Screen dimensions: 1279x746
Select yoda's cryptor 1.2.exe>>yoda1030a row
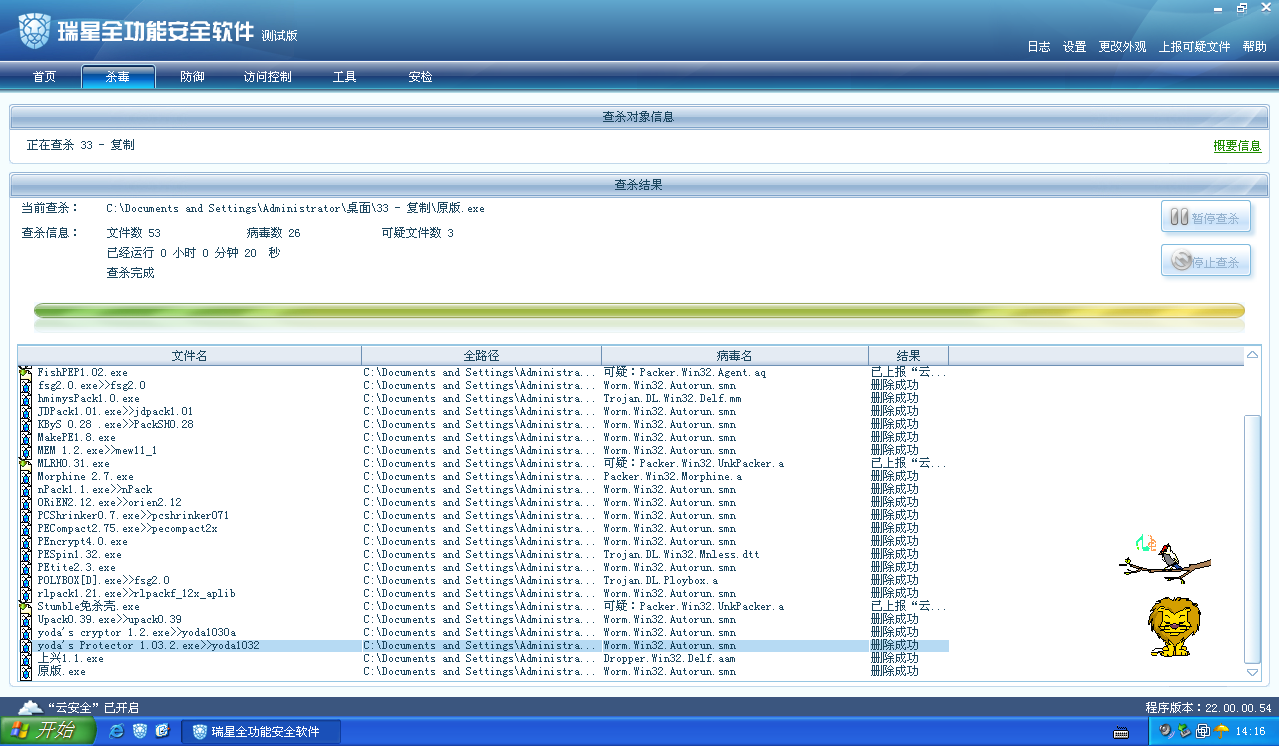click(483, 632)
